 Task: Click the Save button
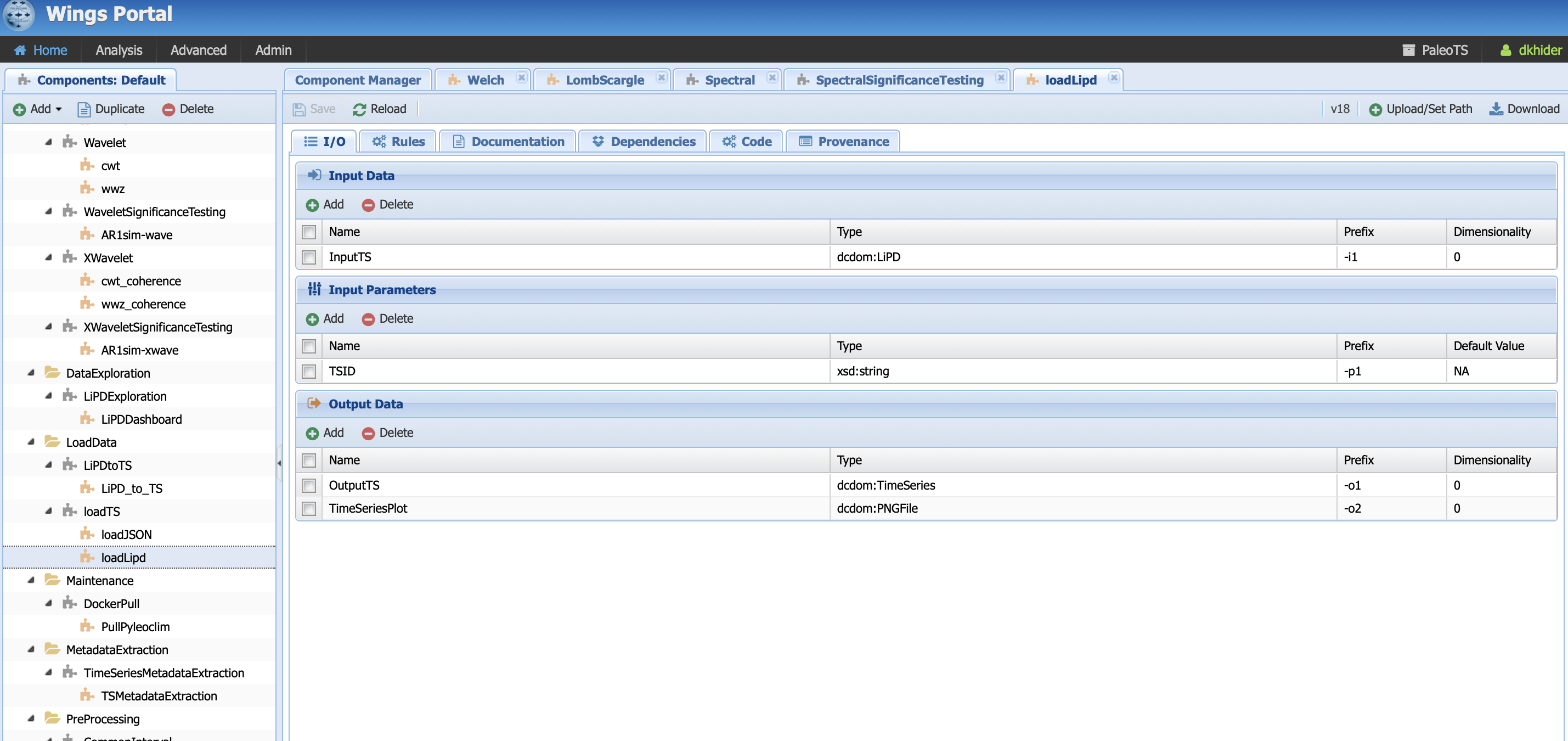pyautogui.click(x=314, y=109)
